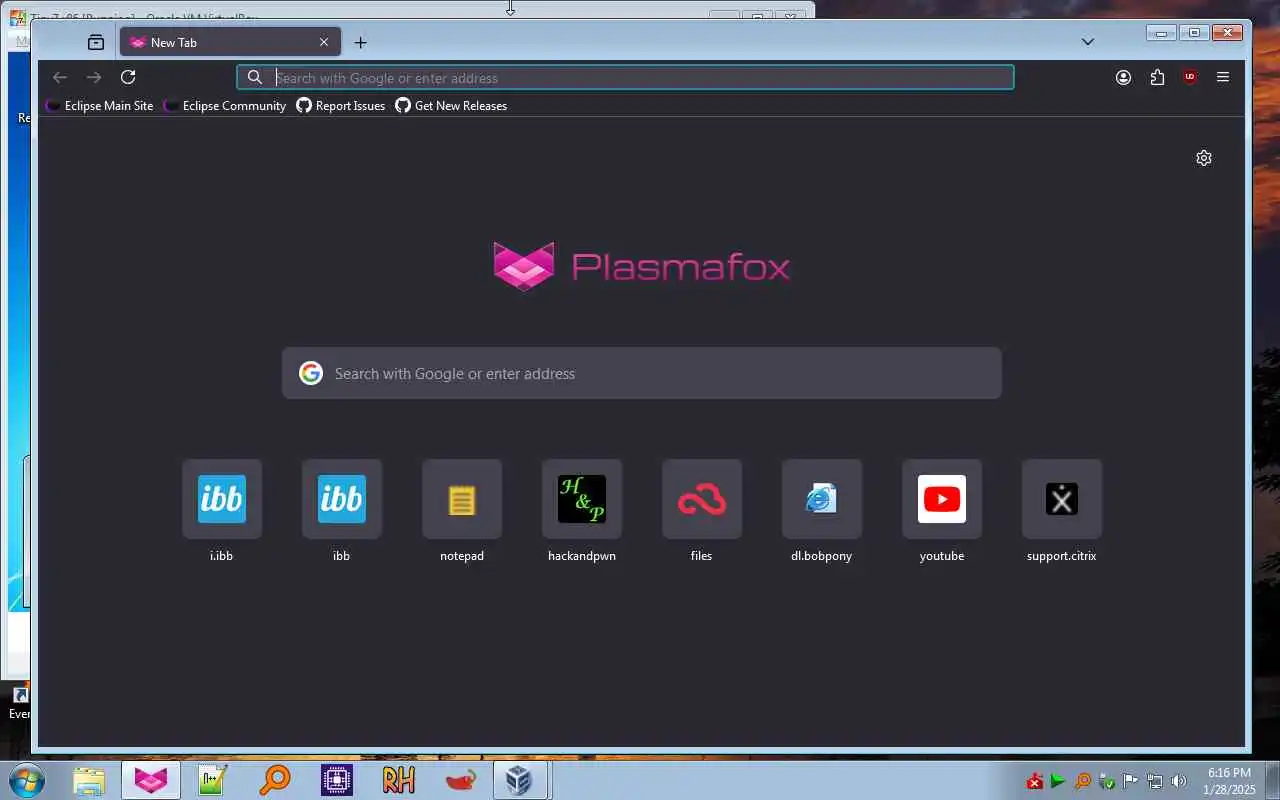Image resolution: width=1280 pixels, height=800 pixels.
Task: Open the clock showing 6:16 PM
Action: tap(1230, 781)
